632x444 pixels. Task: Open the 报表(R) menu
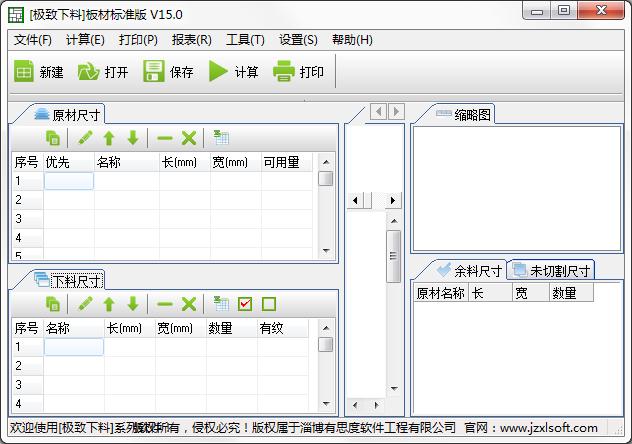(x=191, y=40)
